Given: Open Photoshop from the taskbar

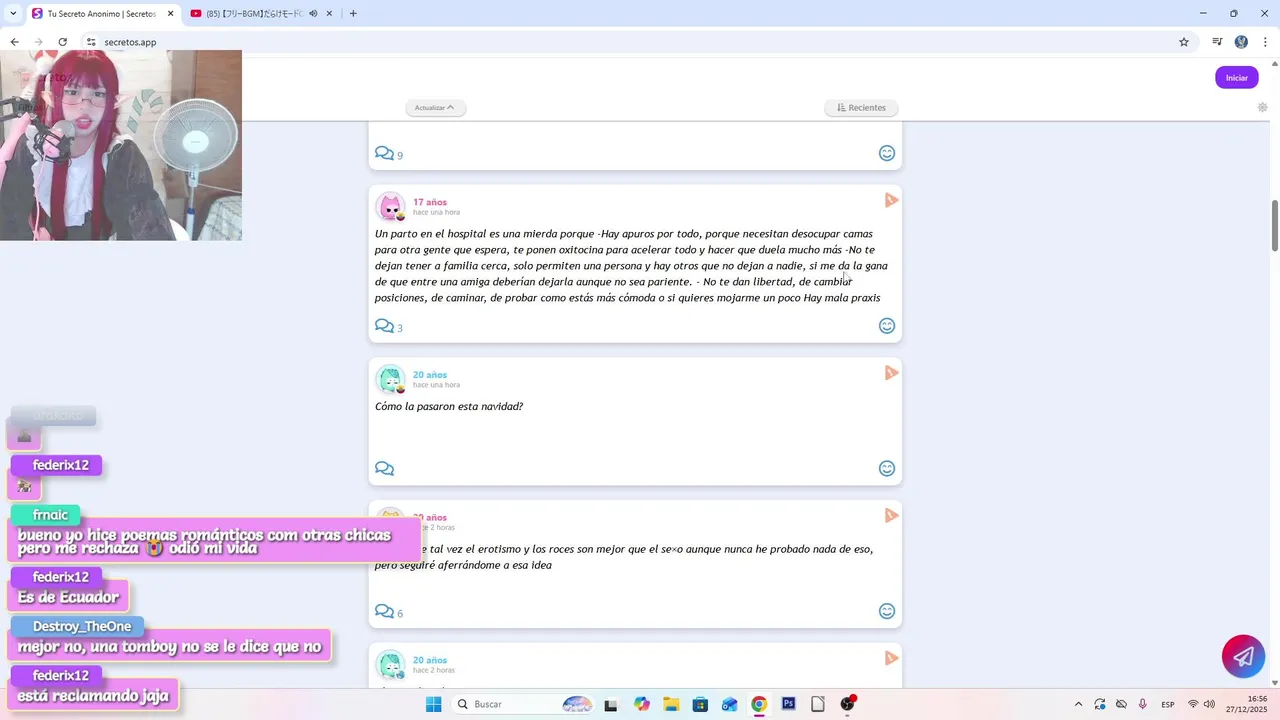Looking at the screenshot, I should point(788,704).
